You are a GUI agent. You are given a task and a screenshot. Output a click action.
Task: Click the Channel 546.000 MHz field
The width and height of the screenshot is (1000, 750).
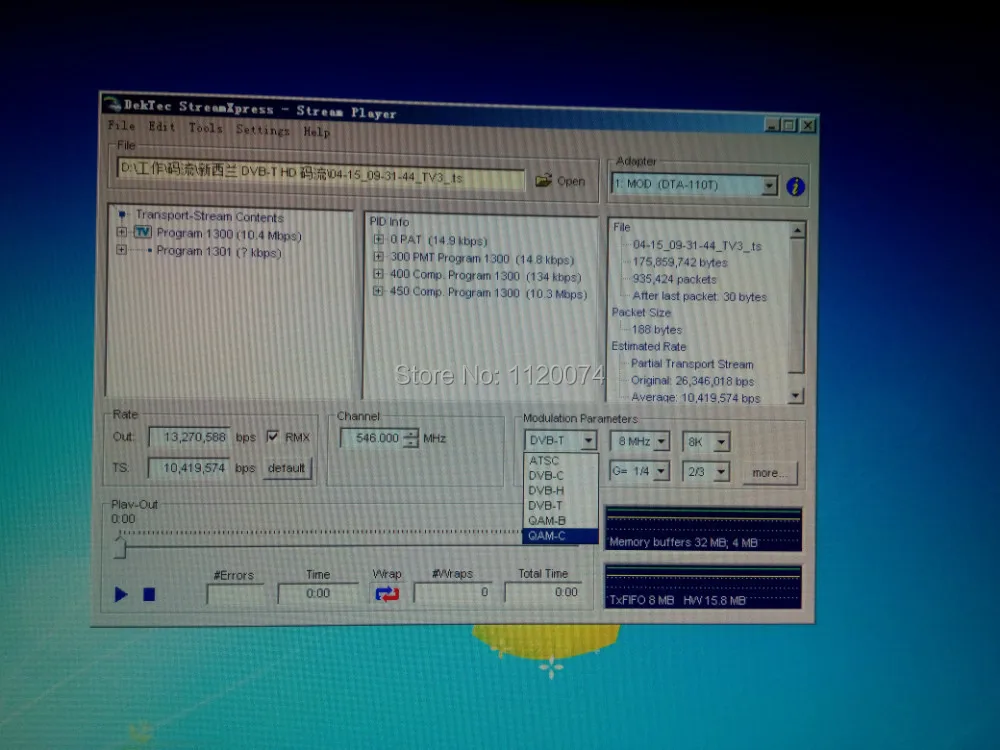pyautogui.click(x=372, y=438)
